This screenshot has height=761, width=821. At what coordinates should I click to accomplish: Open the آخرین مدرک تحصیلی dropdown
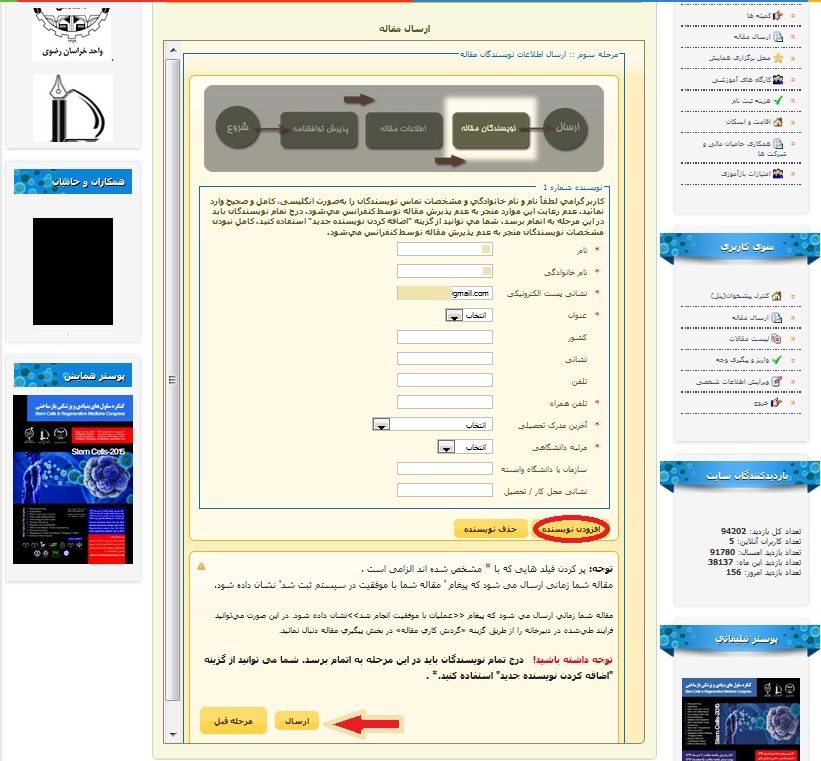tap(432, 425)
